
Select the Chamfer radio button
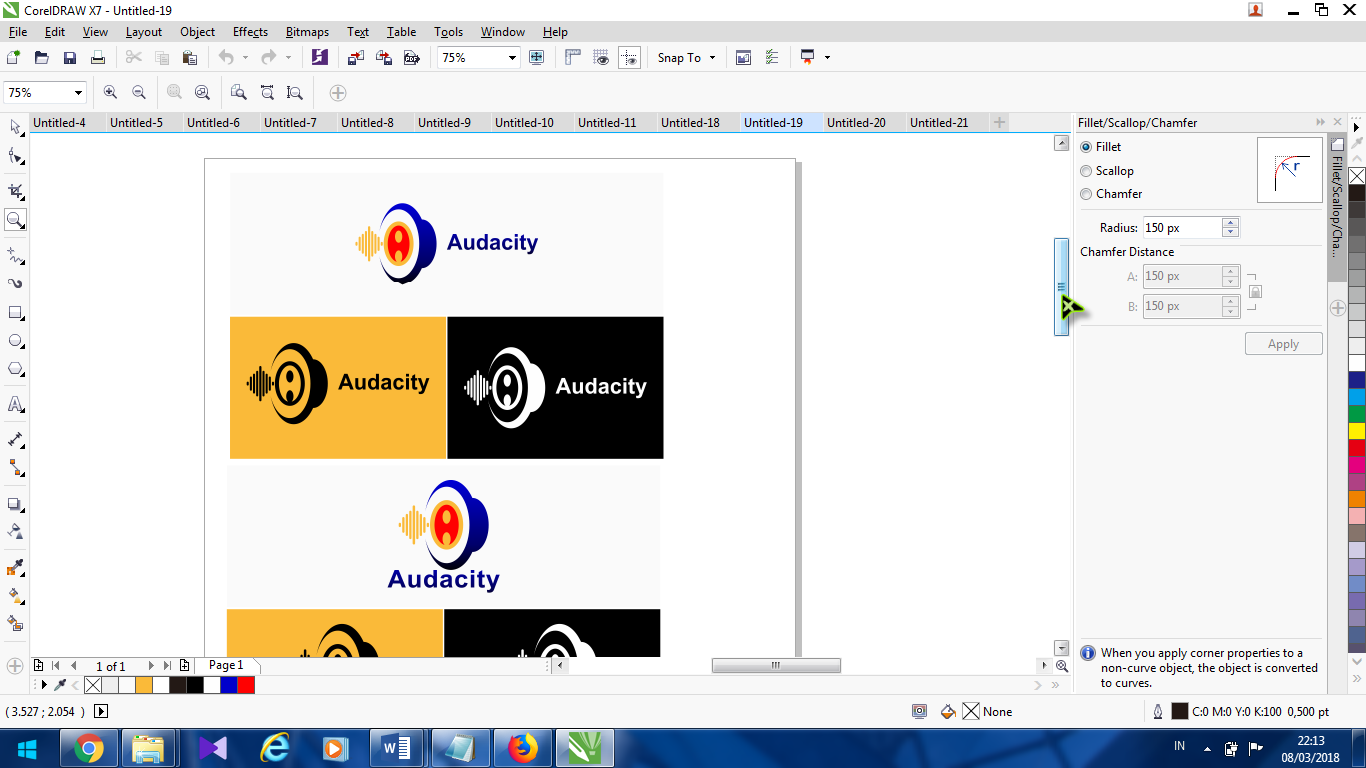[1086, 194]
